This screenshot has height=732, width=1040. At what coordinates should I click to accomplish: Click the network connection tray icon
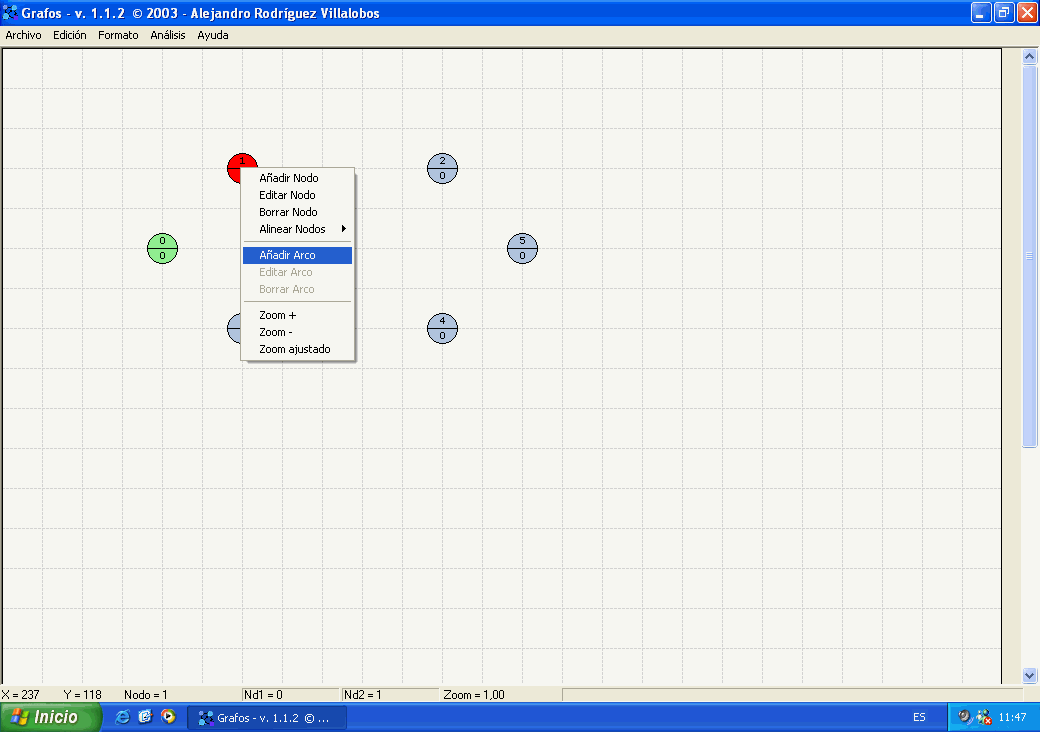tap(983, 717)
